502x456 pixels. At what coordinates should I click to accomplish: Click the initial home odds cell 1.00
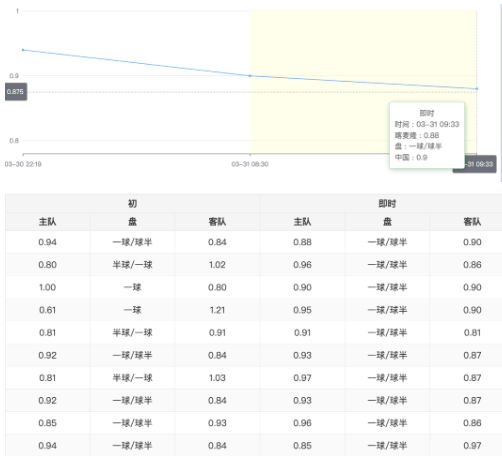pos(48,287)
